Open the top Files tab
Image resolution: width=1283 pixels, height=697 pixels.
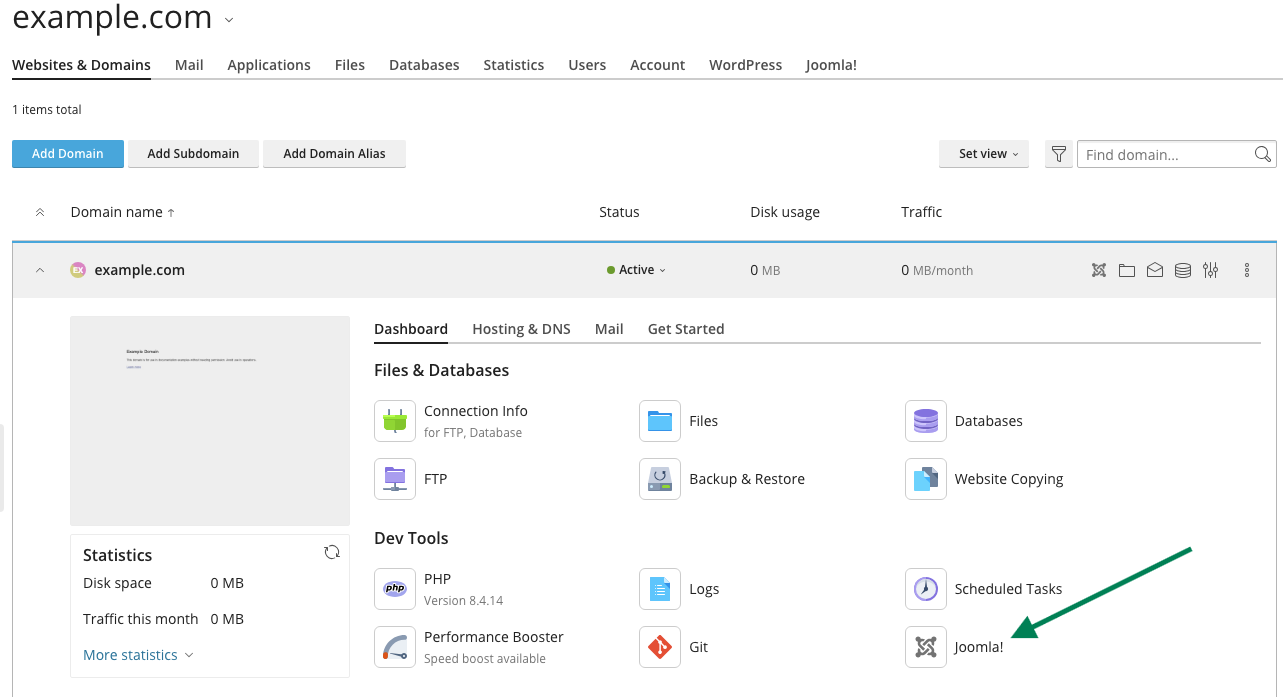pyautogui.click(x=350, y=65)
